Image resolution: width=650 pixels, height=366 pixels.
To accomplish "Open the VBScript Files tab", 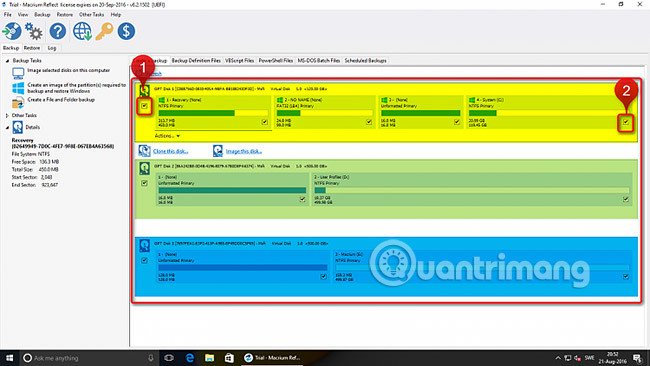I will 239,61.
